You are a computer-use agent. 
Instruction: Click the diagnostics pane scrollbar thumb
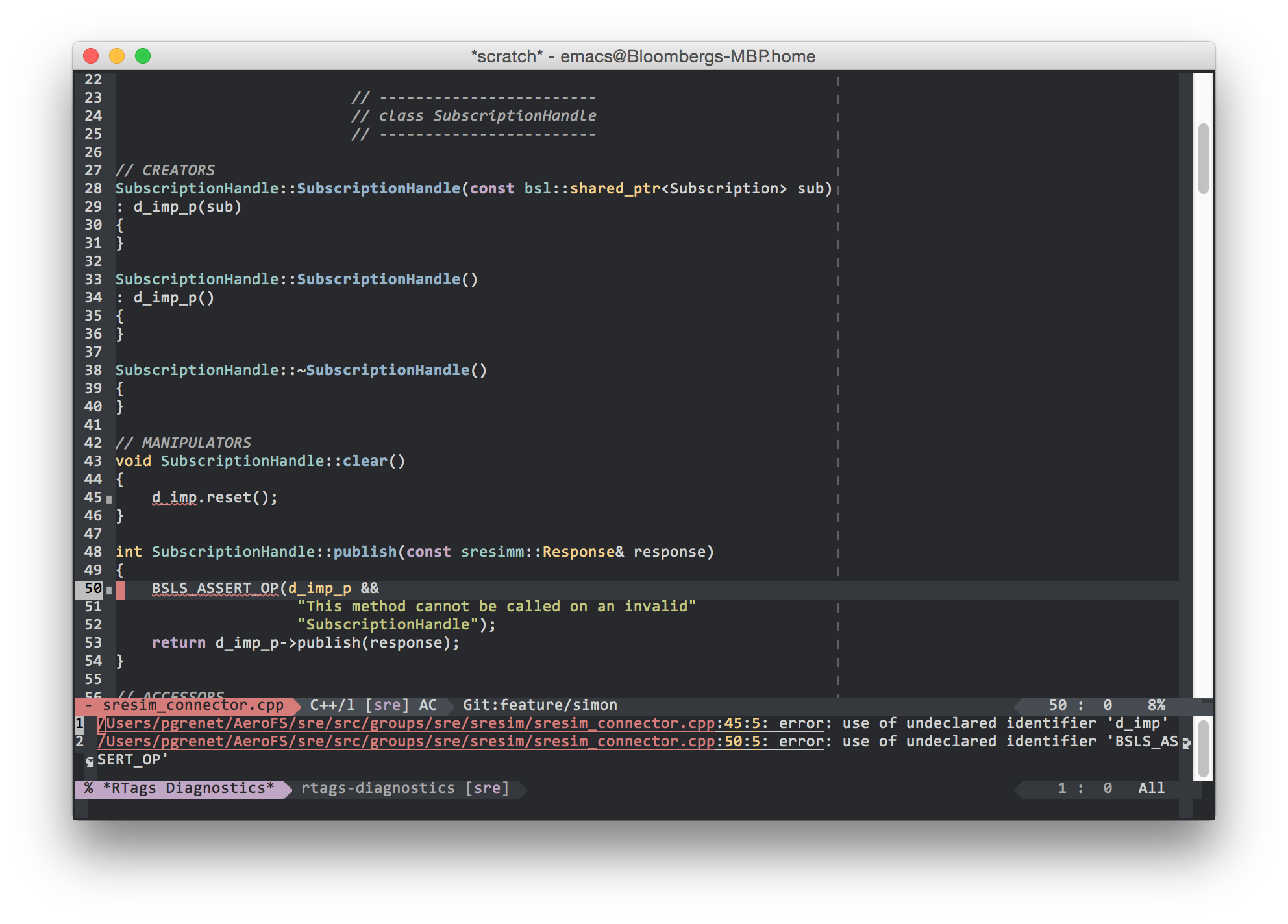click(x=1203, y=748)
